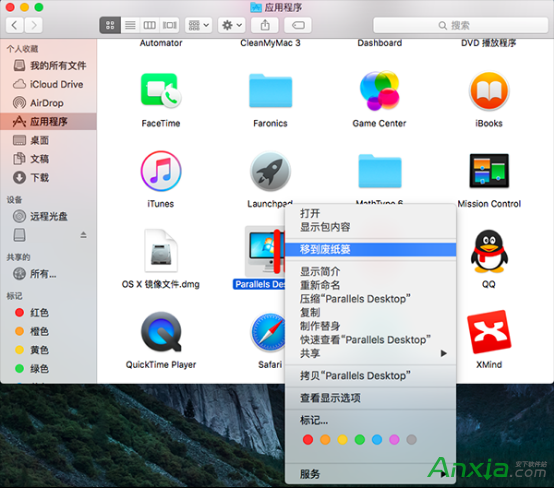
Task: Apply the blue tag in context menu
Action: tap(377, 440)
